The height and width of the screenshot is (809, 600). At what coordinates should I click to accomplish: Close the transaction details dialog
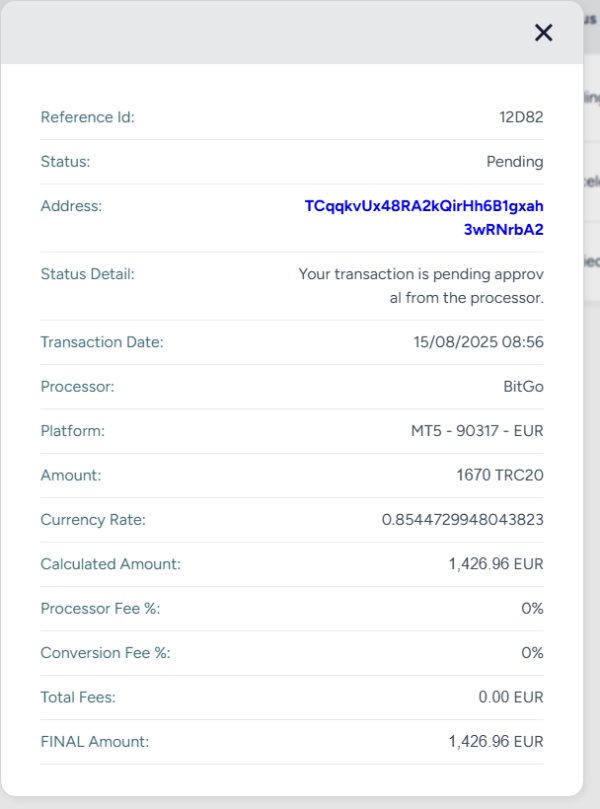point(543,33)
